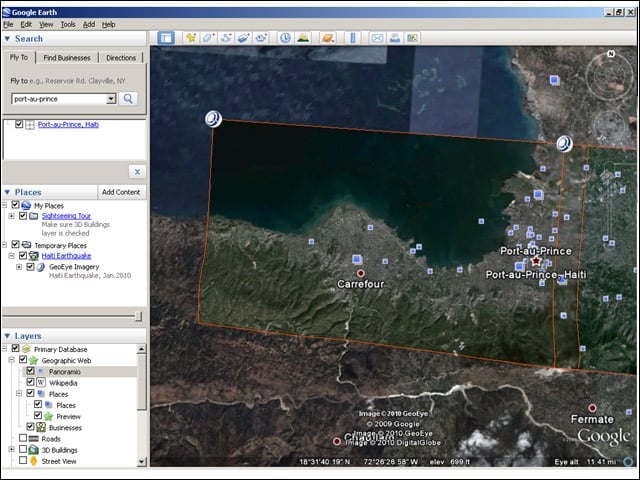Uncheck the GeoEye Imagery checkbox

(30, 267)
